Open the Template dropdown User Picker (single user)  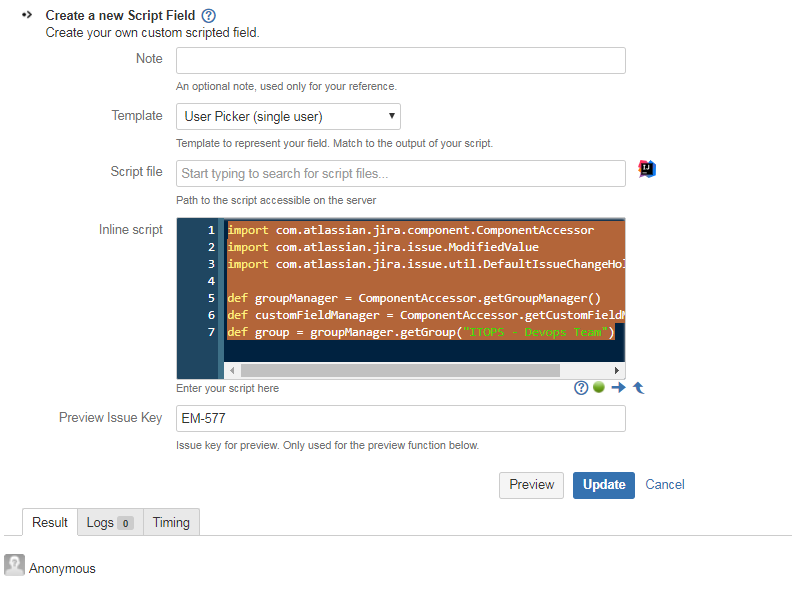pos(288,117)
